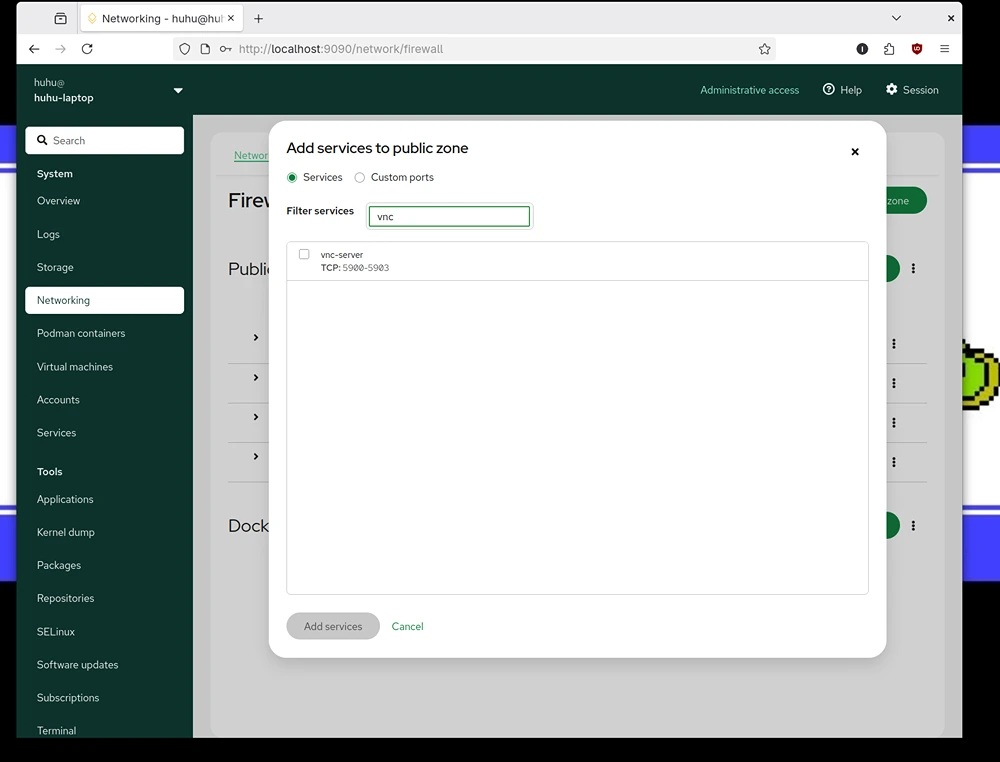Expand the huhu-laptop host dropdown
The width and height of the screenshot is (1000, 762).
tap(178, 91)
